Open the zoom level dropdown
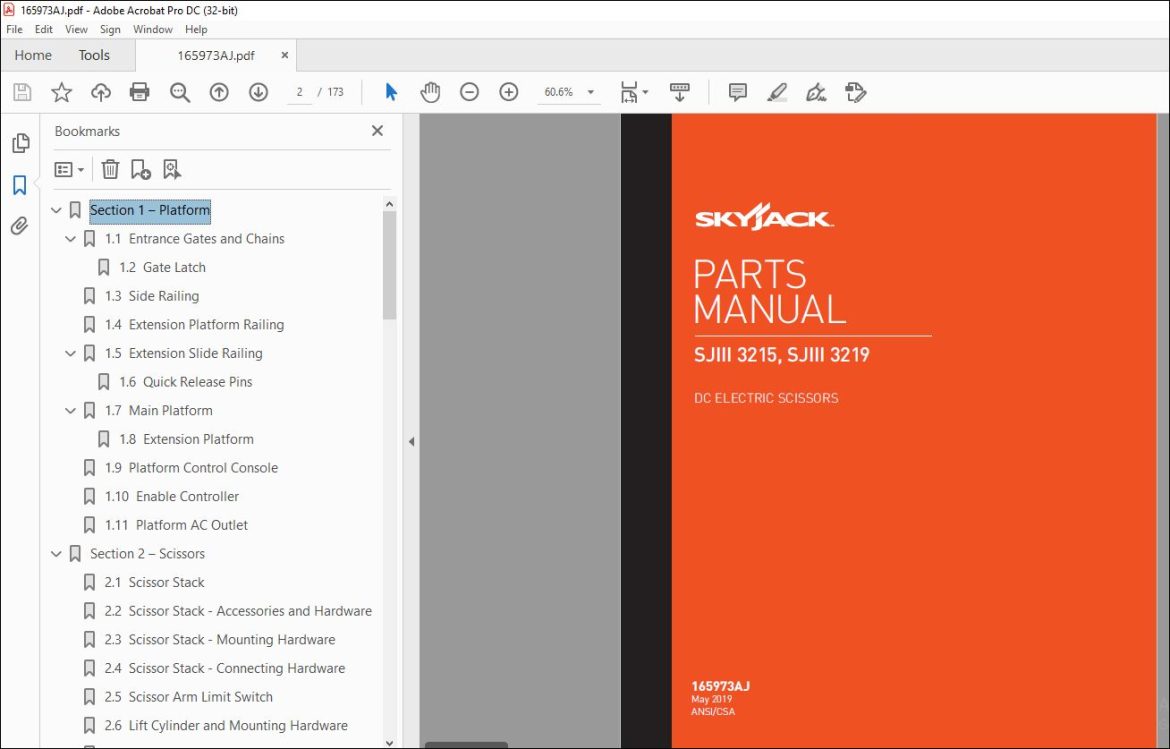The image size is (1170, 749). point(590,93)
